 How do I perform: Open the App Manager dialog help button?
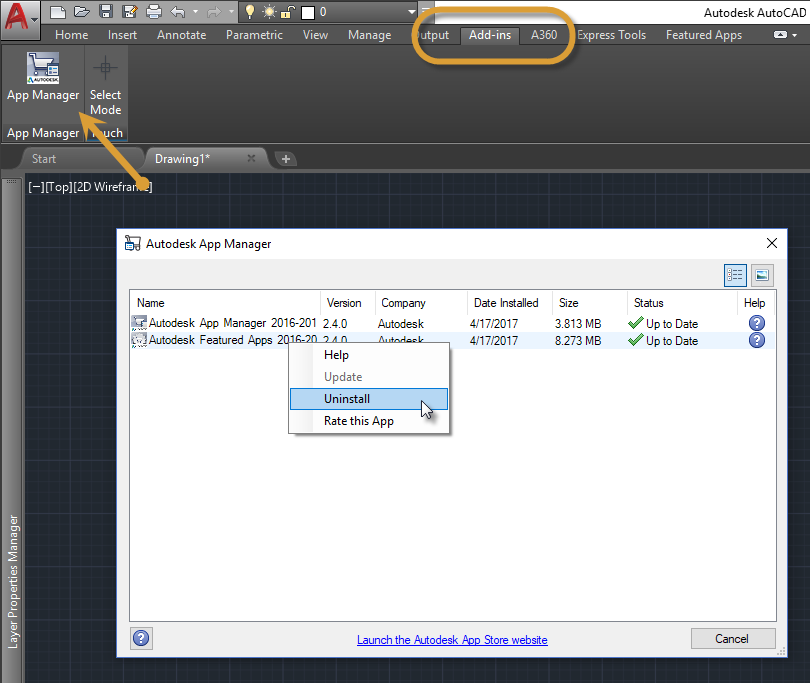pyautogui.click(x=141, y=639)
